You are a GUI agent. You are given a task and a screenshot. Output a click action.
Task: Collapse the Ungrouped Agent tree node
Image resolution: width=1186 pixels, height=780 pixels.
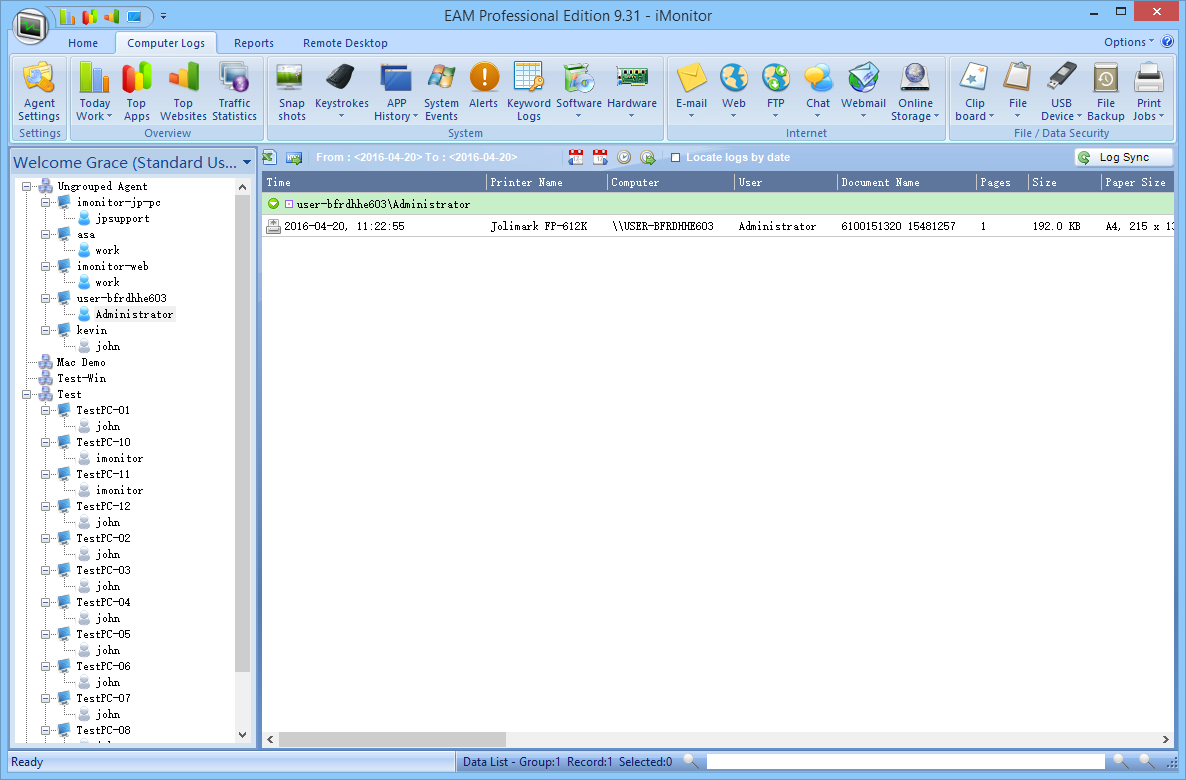[27, 187]
